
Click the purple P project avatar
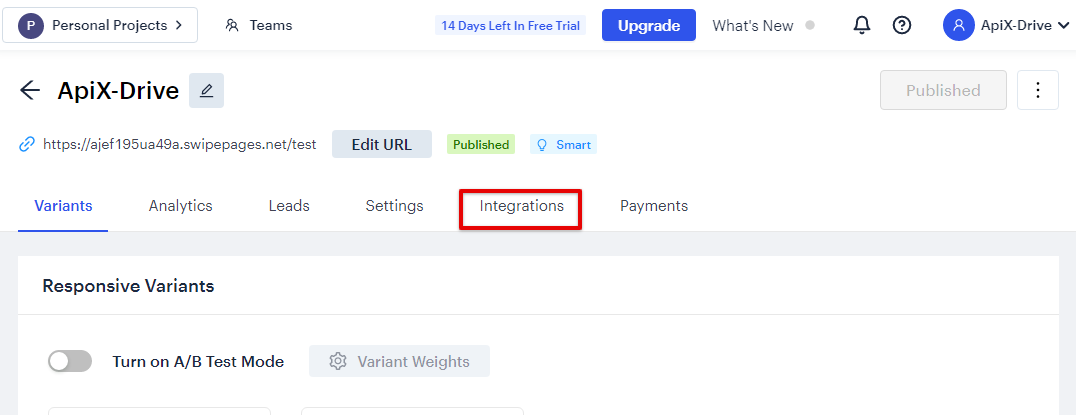pyautogui.click(x=31, y=25)
